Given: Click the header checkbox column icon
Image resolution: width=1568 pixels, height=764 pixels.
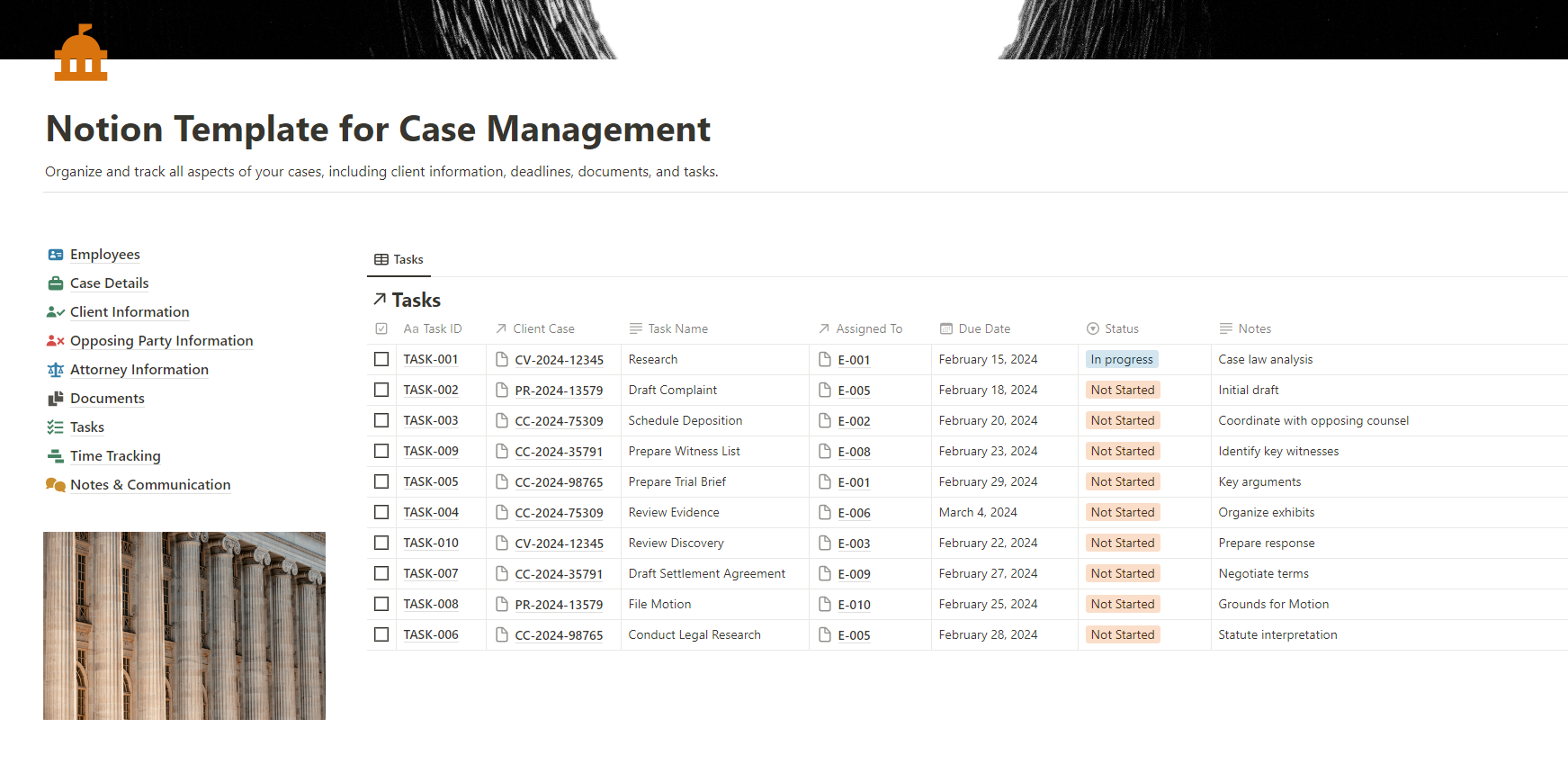Looking at the screenshot, I should coord(381,328).
